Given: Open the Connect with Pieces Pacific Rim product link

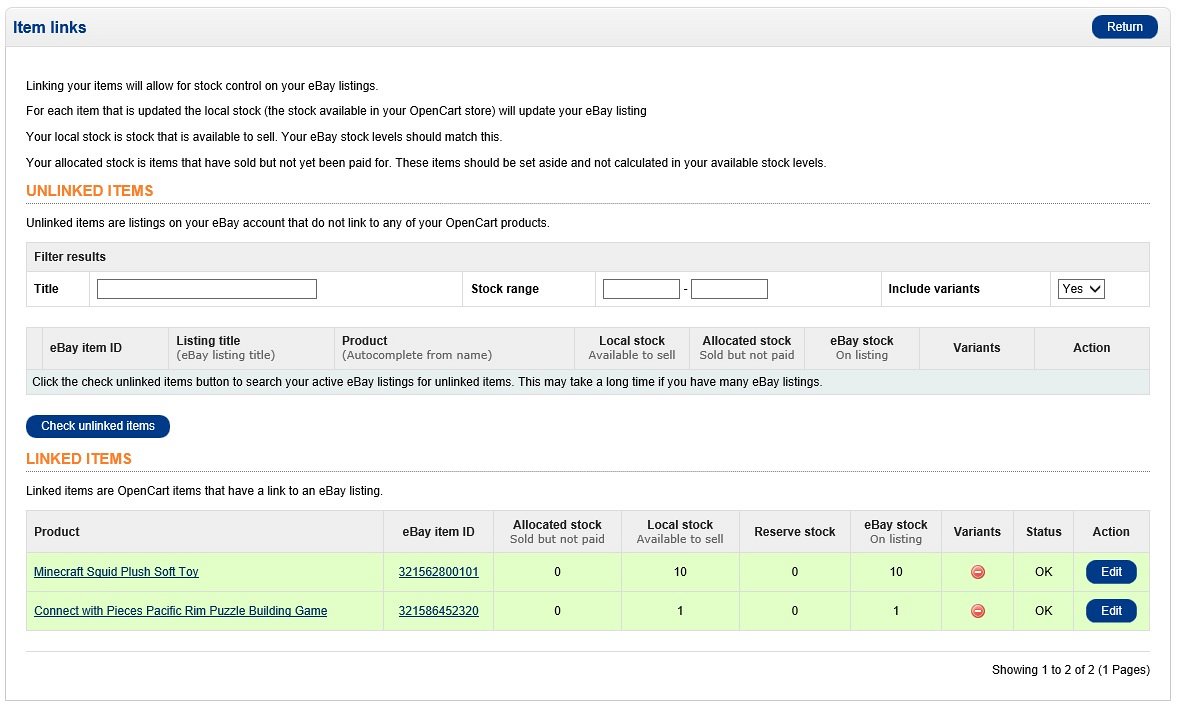Looking at the screenshot, I should tap(180, 611).
